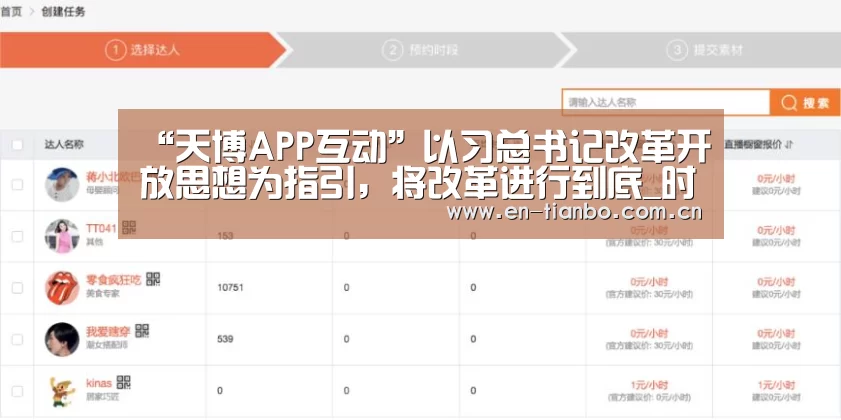
Task: Click the 直播橱窗报价 column header label
Action: click(753, 145)
